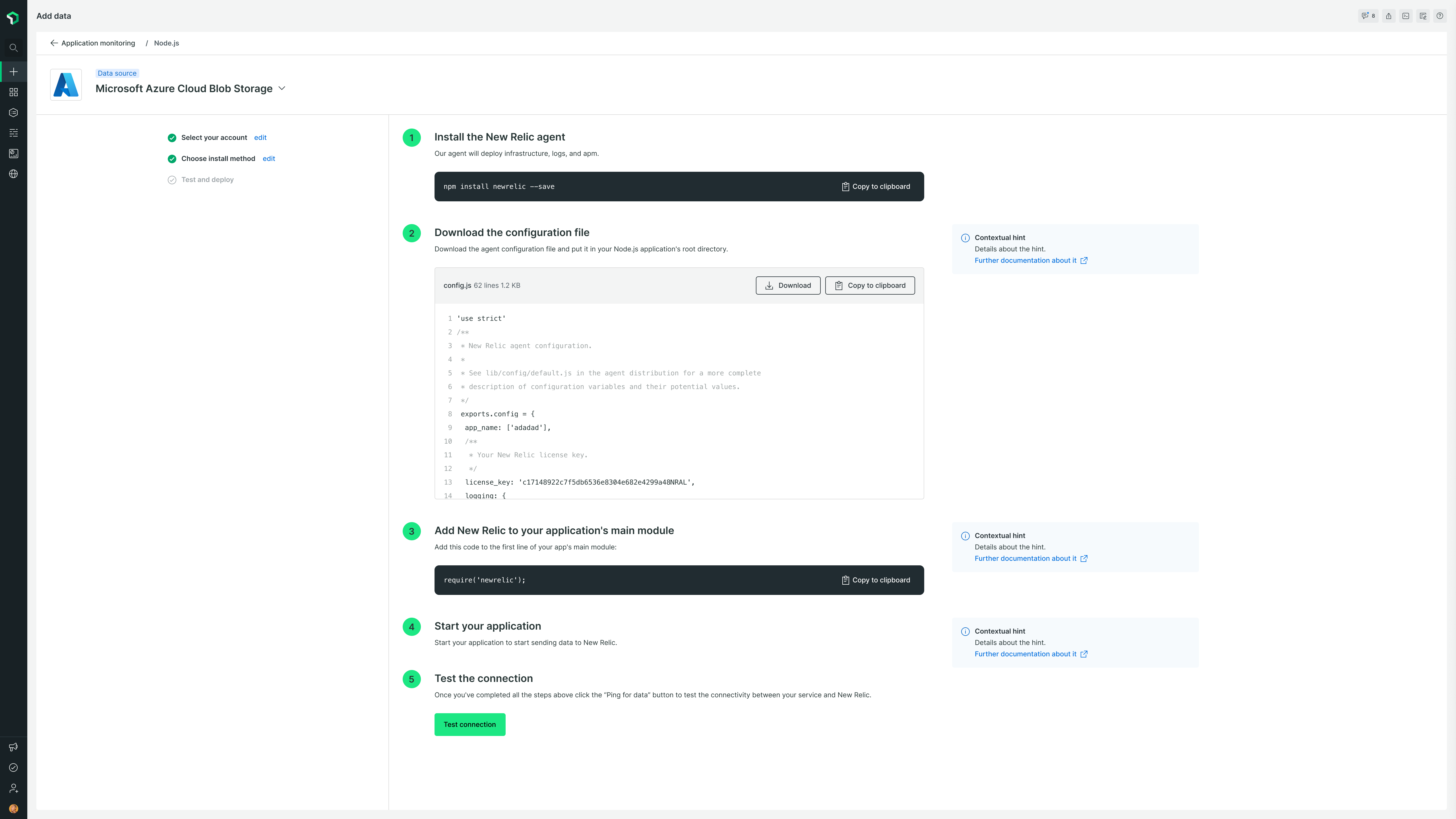This screenshot has width=1456, height=819.
Task: Click the app_name line in config code
Action: point(508,428)
